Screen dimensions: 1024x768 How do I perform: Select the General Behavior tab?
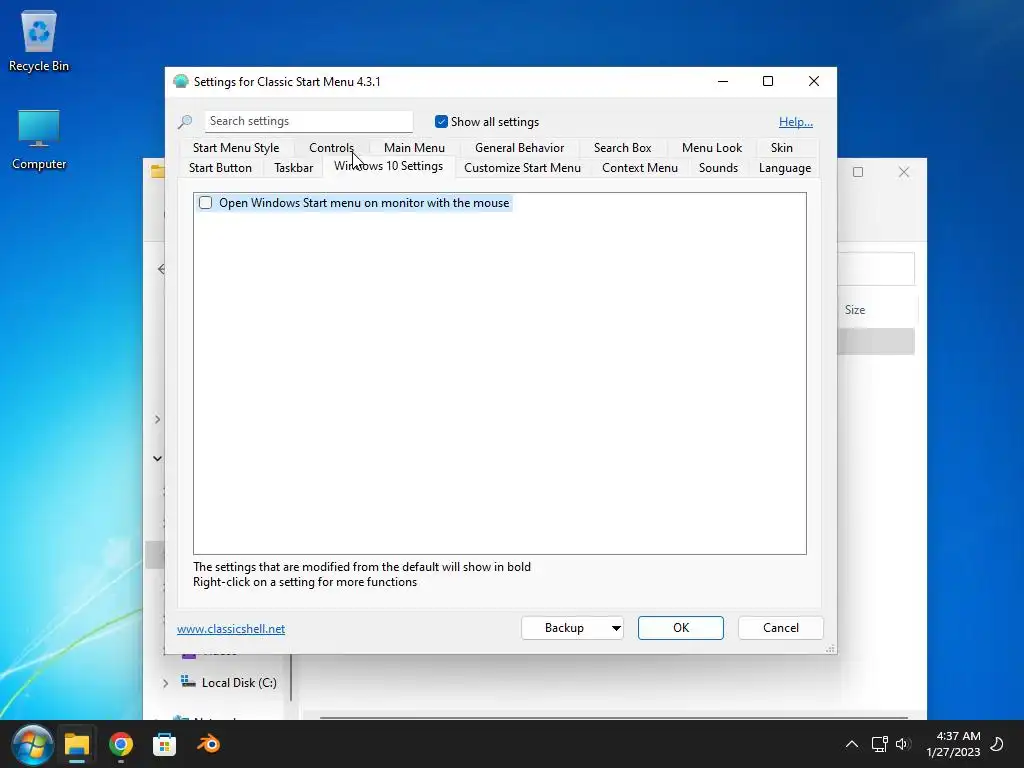[519, 148]
